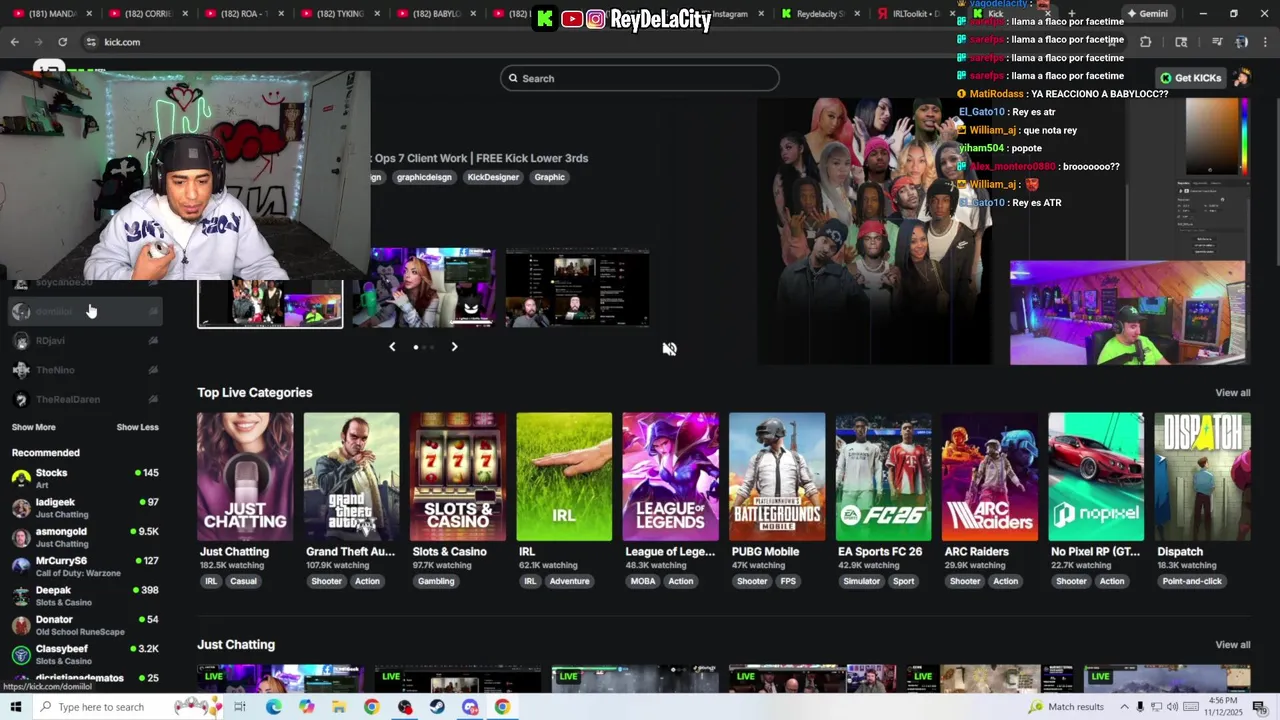The height and width of the screenshot is (720, 1280).
Task: Click the Adventure tag under IRL
Action: coord(569,581)
